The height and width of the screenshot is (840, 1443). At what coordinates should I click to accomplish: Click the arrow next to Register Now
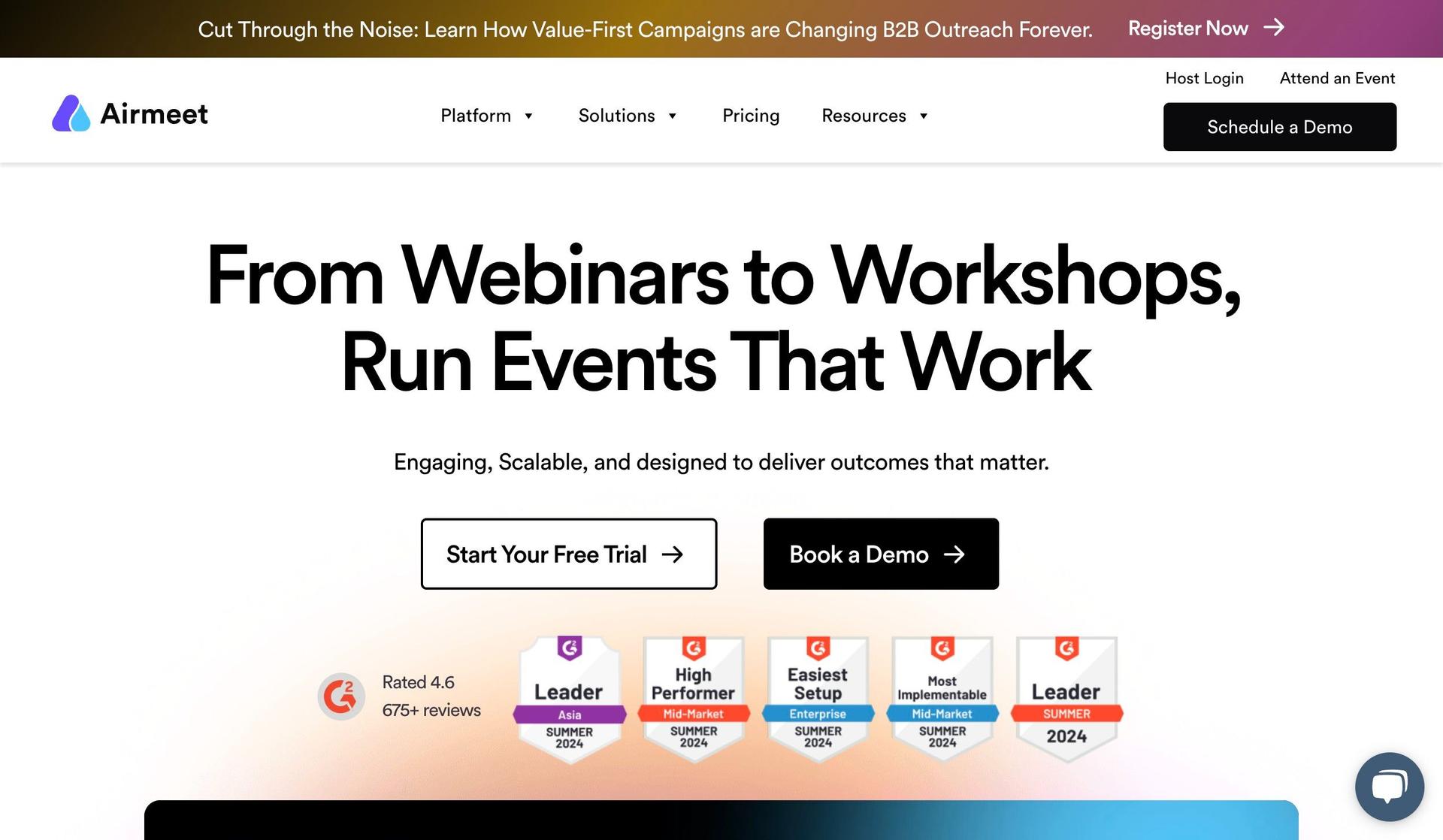coord(1274,28)
